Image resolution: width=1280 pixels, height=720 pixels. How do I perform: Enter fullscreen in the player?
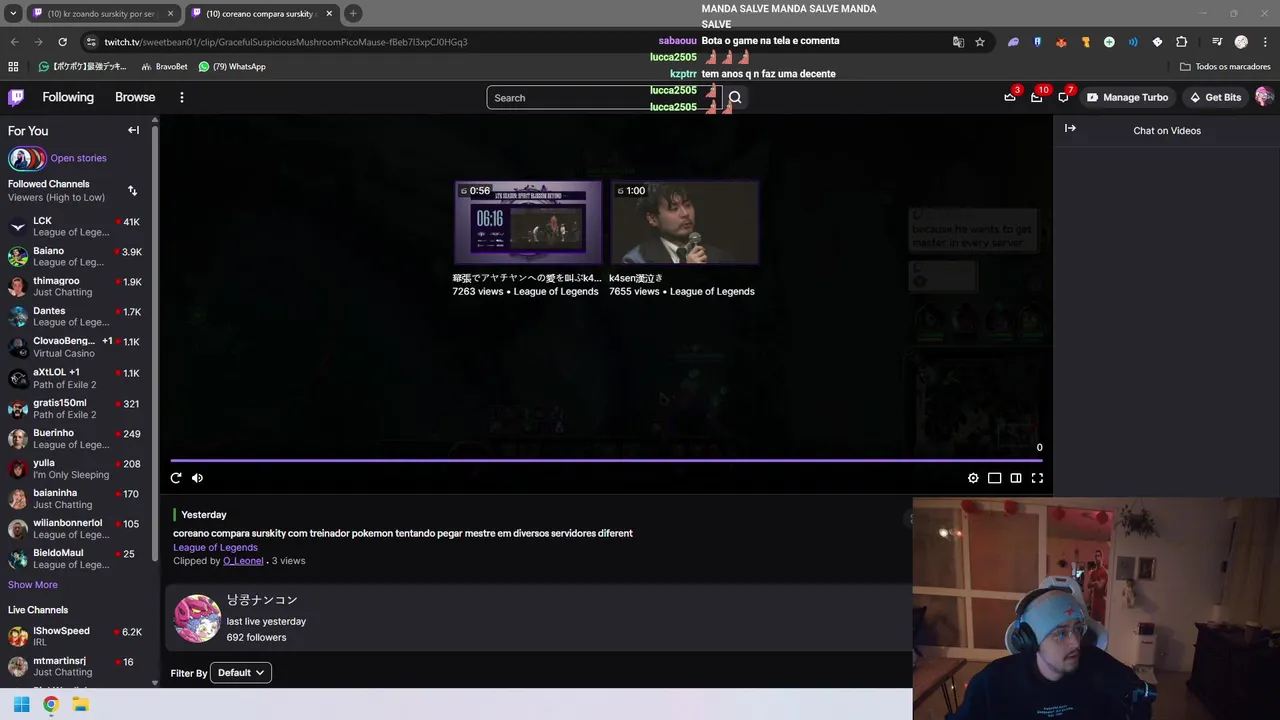(x=1037, y=478)
